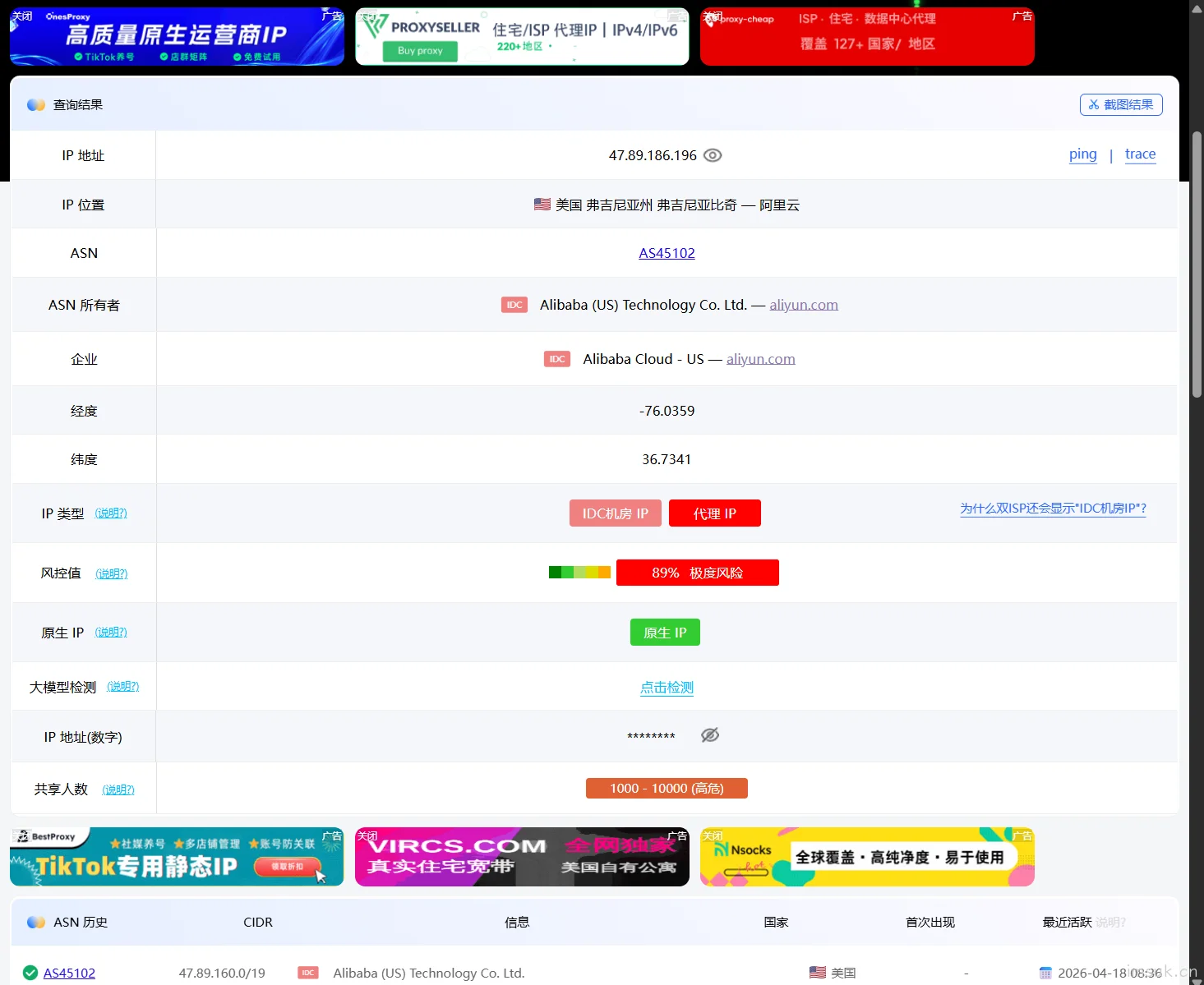Click the US flag in IP 位置 row
The image size is (1204, 985).
tap(542, 204)
